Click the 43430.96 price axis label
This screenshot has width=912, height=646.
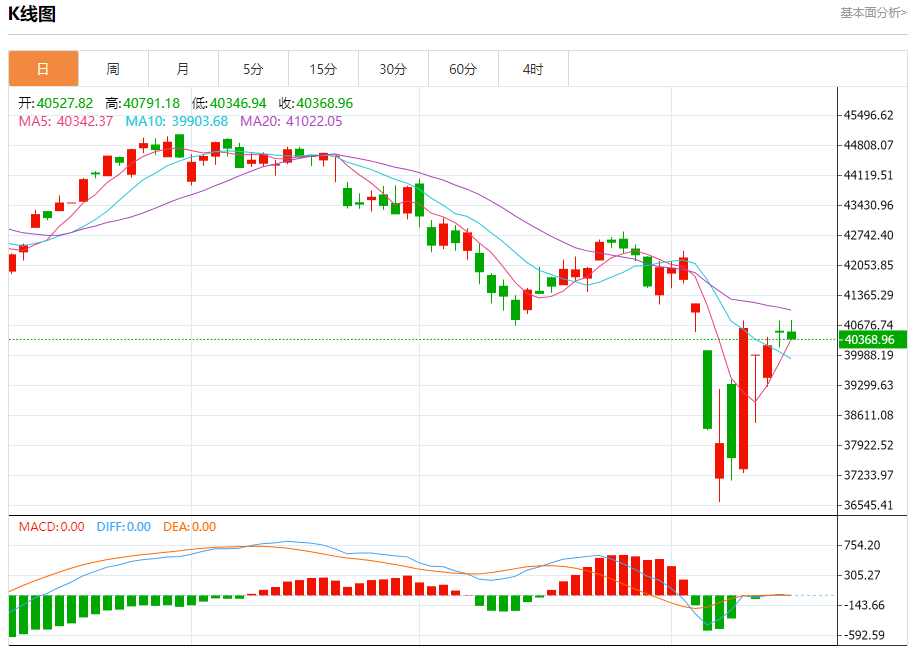coord(869,205)
